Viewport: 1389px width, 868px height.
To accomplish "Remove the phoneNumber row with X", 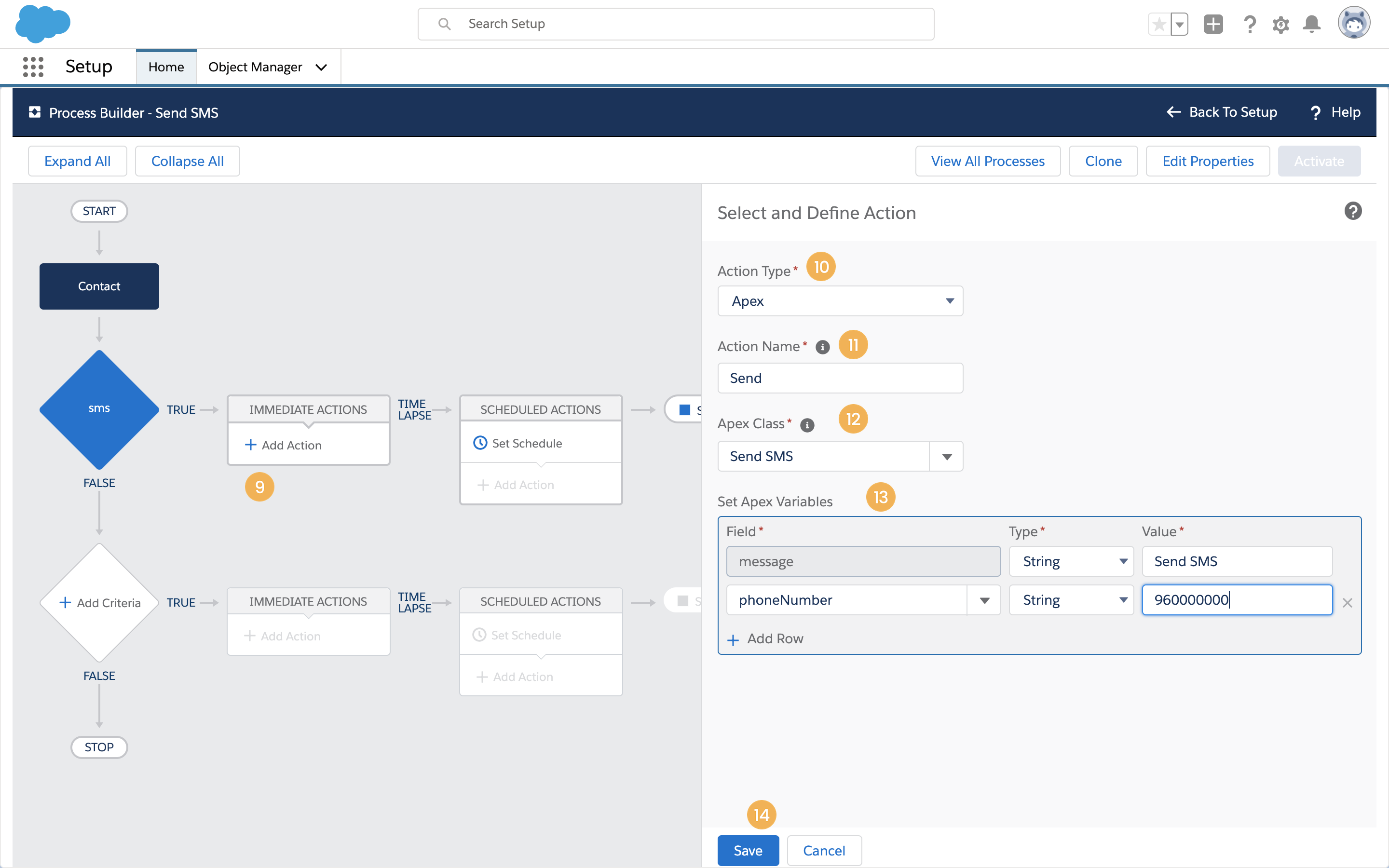I will point(1347,603).
